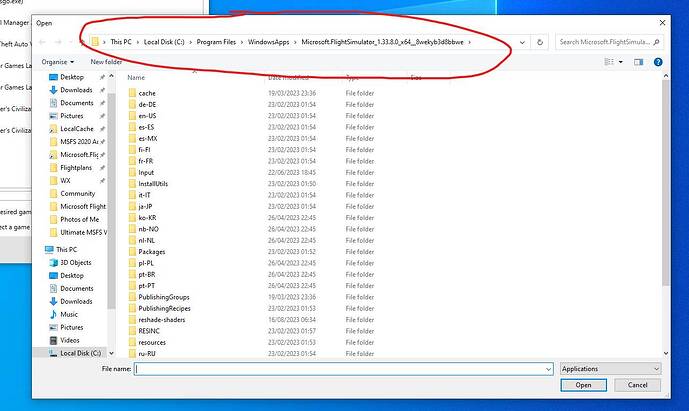The width and height of the screenshot is (689, 411).
Task: Open Flightplans folder in sidebar
Action: click(x=76, y=168)
